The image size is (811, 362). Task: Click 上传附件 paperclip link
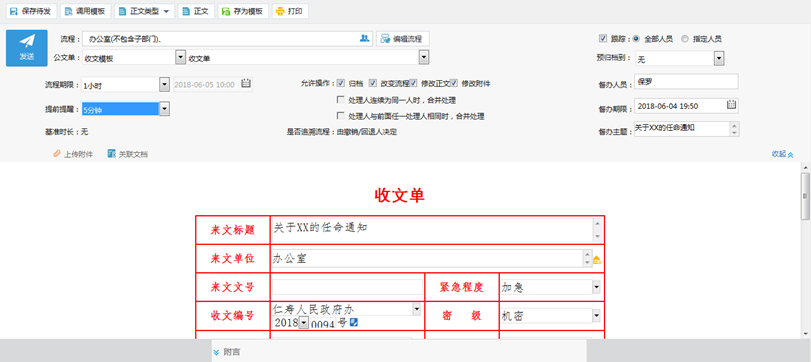coord(73,154)
